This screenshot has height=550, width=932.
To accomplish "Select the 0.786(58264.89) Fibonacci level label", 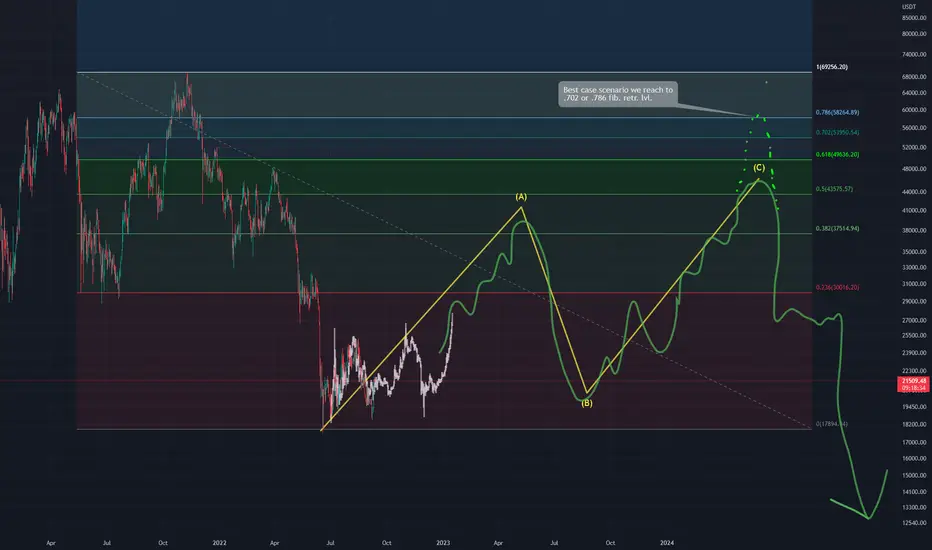I will click(x=837, y=112).
